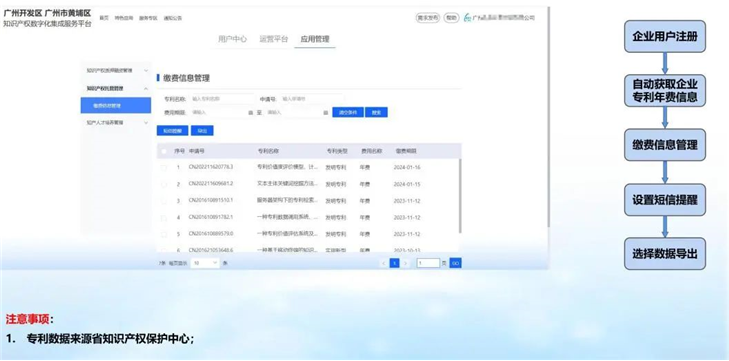Click application number CN201610891782.1
The width and height of the screenshot is (729, 361).
coord(211,217)
